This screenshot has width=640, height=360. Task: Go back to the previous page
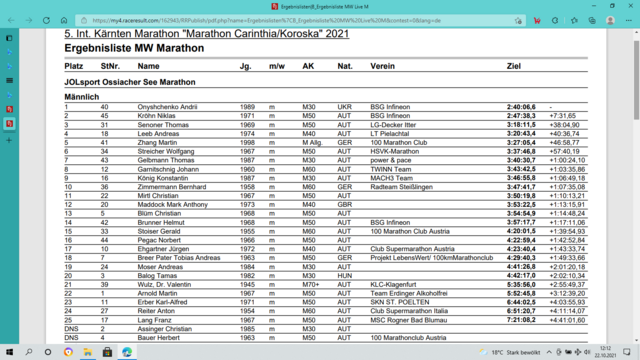[11, 20]
